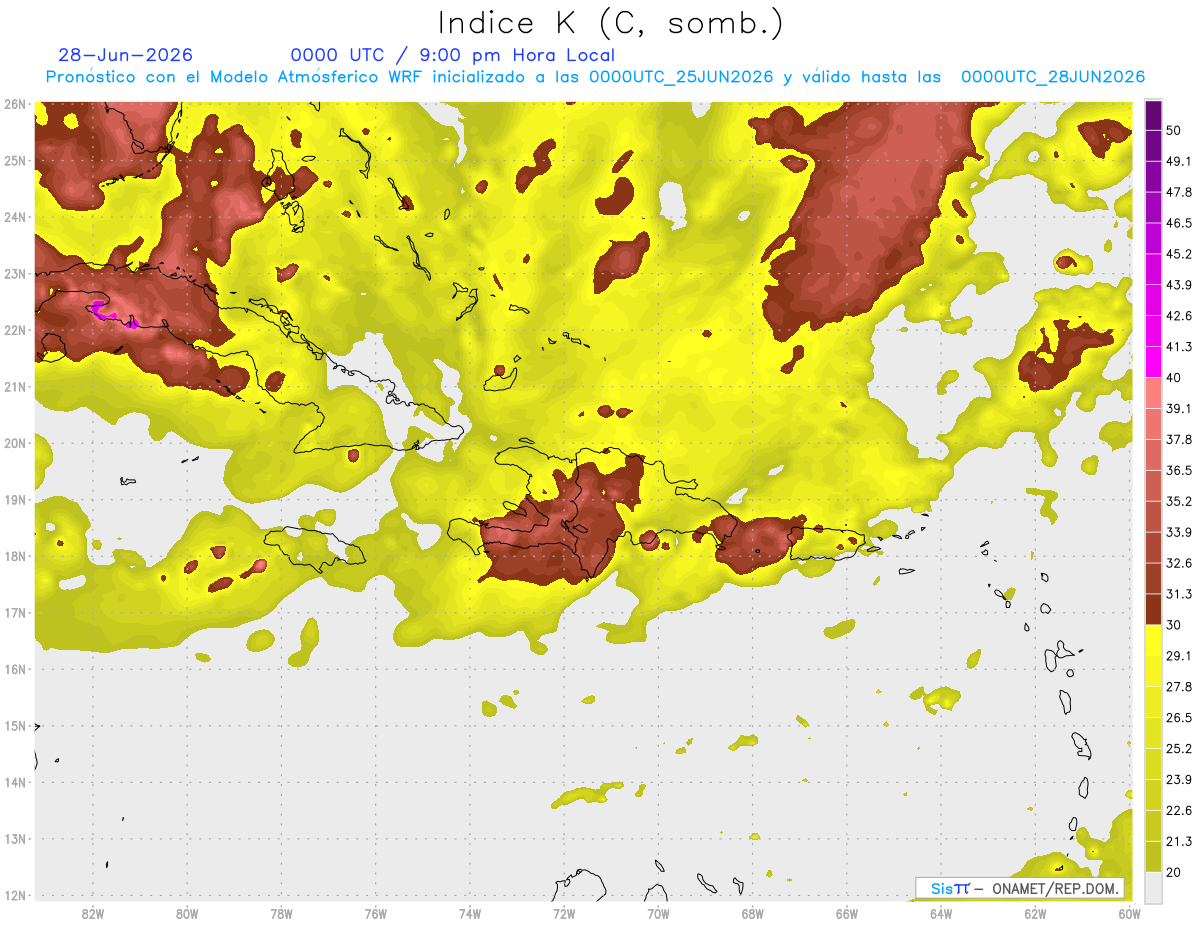
Task: Click longitude label "60W"
Action: (x=1128, y=913)
